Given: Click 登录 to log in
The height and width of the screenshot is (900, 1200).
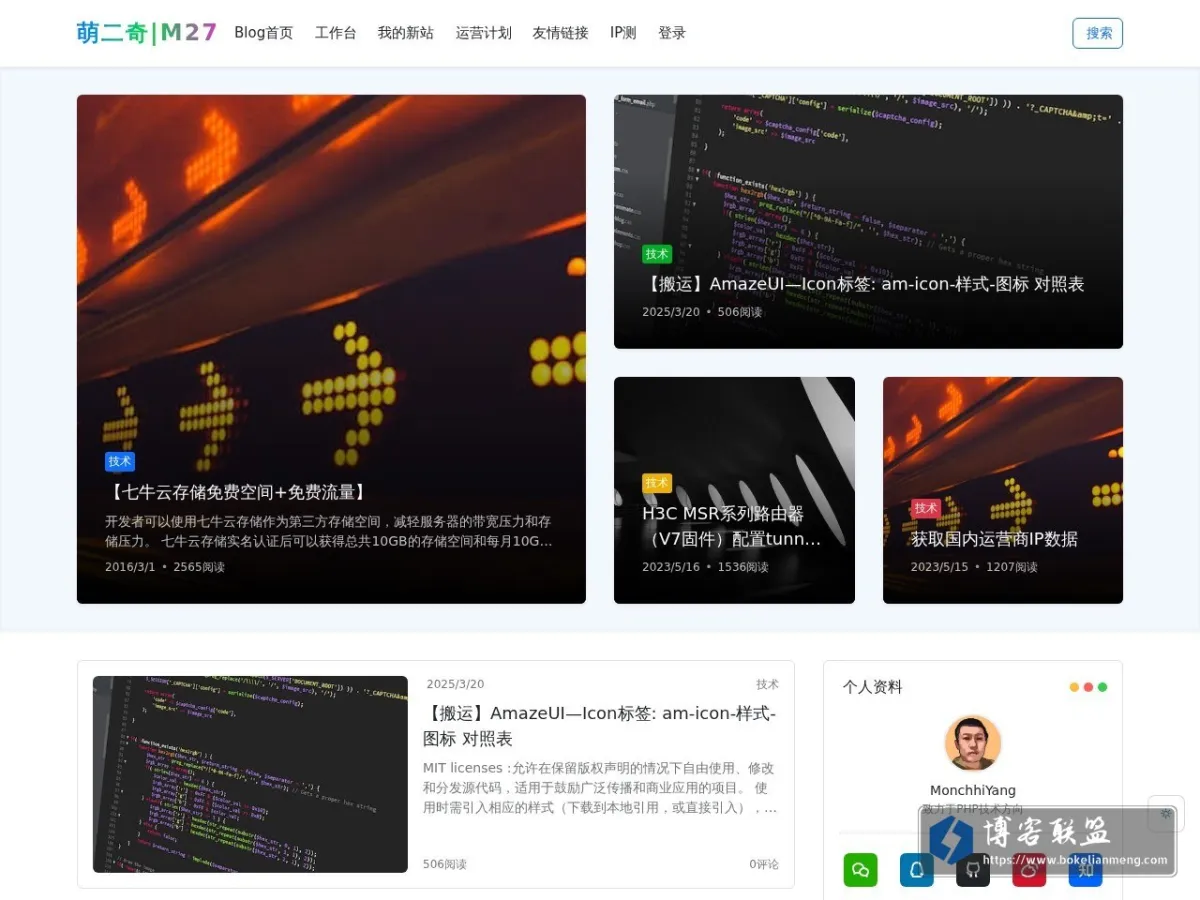Looking at the screenshot, I should tap(672, 33).
